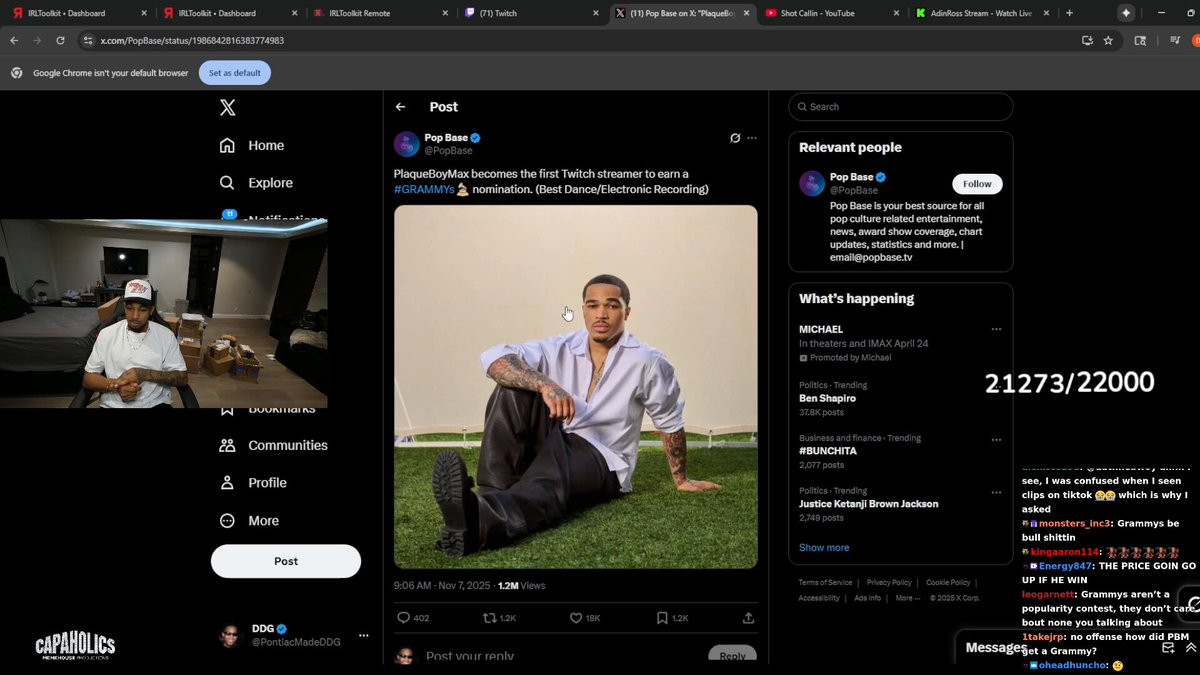Screen dimensions: 1200x675
Task: Close the (71) Twitch tab
Action: pos(596,13)
